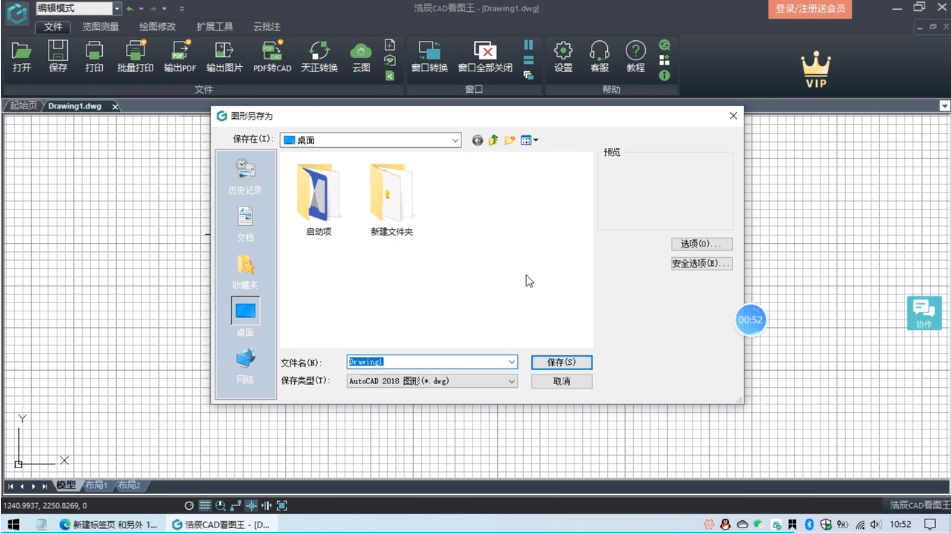Screen dimensions: 951x533
Task: Click the VIP crown icon
Action: 816,69
